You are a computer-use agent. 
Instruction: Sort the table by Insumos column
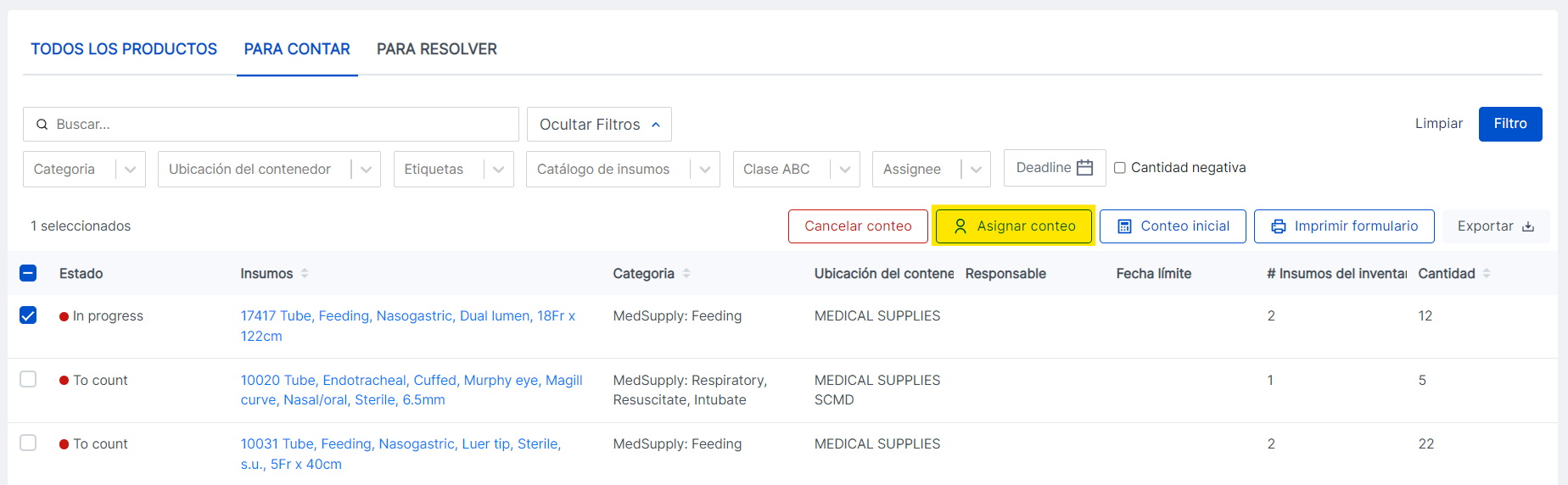coord(305,273)
